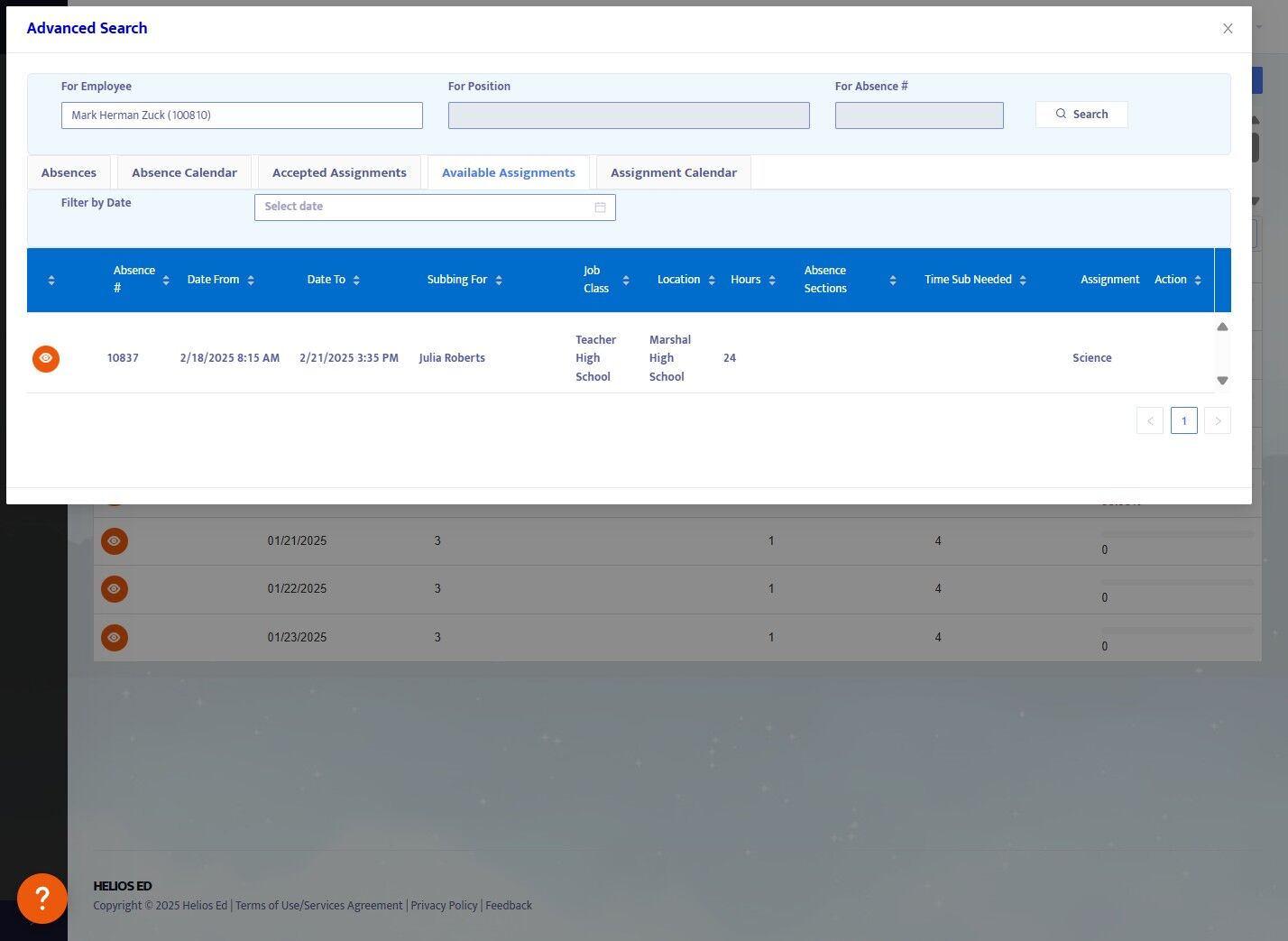The image size is (1288, 941).
Task: Open the calendar icon in the date filter
Action: tap(600, 208)
